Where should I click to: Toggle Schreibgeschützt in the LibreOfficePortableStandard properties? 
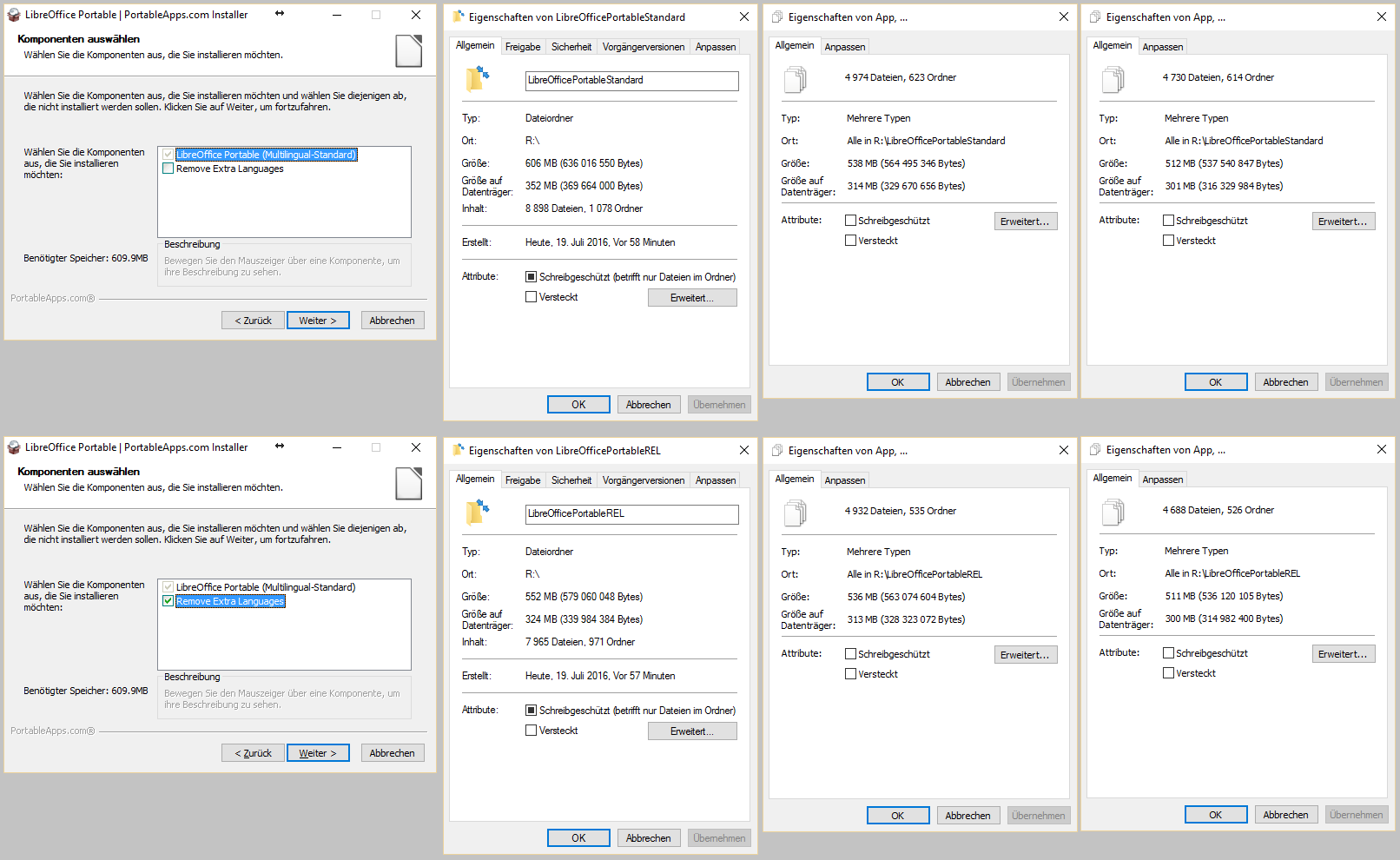click(x=531, y=277)
